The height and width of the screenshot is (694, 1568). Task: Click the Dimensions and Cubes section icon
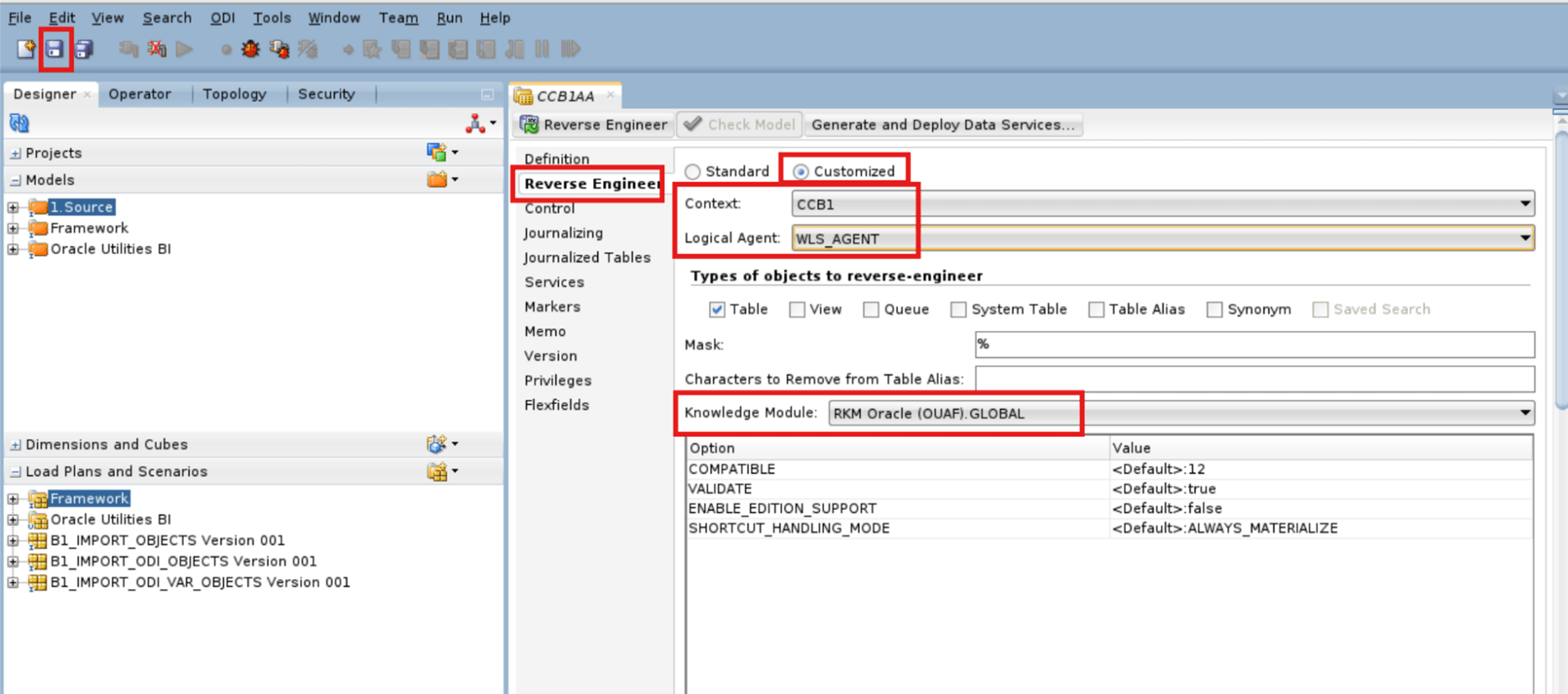437,444
